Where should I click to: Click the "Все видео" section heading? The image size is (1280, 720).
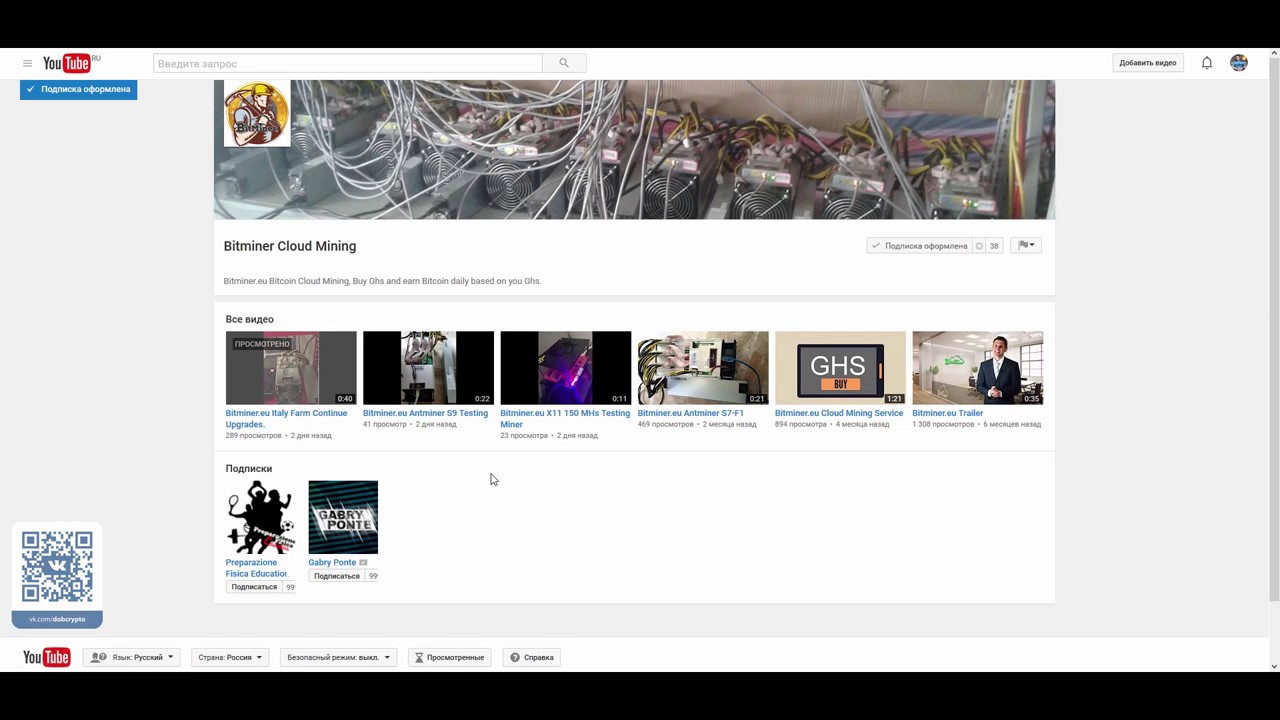point(250,320)
